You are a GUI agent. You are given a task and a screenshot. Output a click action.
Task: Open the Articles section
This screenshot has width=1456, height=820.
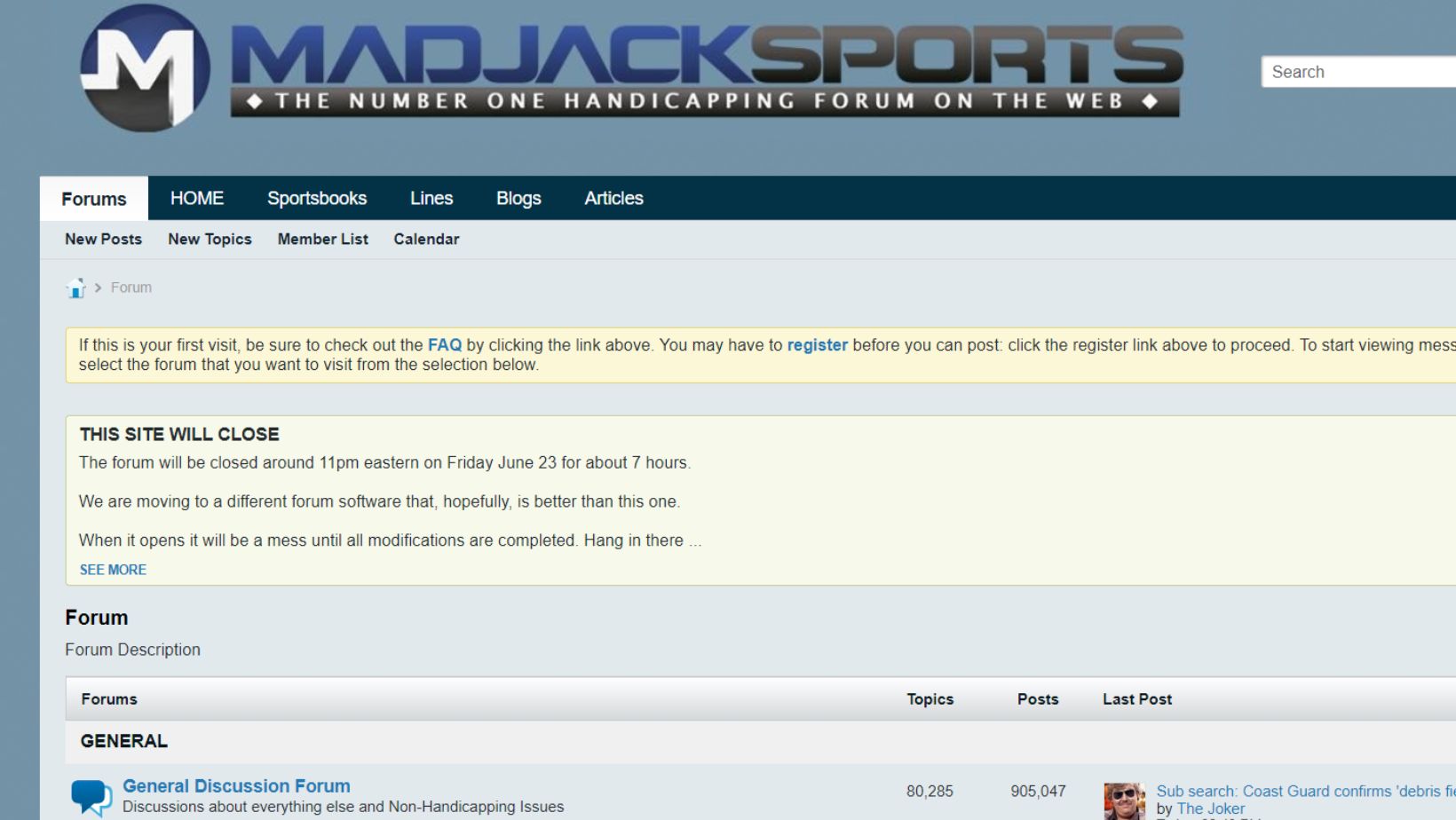click(x=613, y=198)
